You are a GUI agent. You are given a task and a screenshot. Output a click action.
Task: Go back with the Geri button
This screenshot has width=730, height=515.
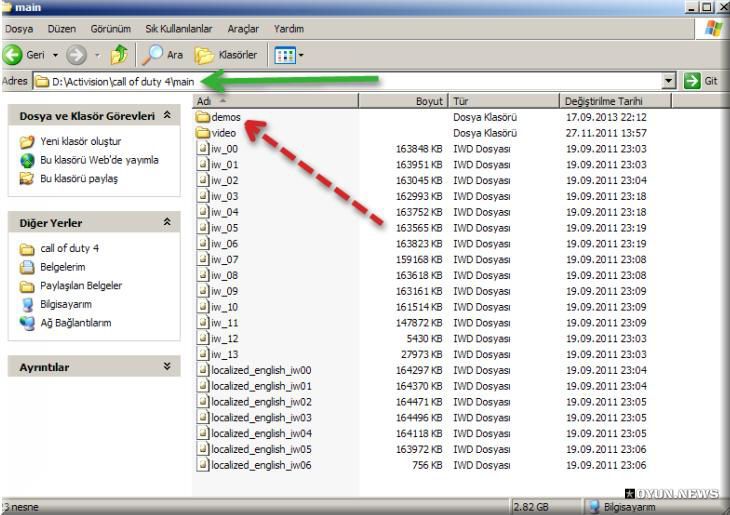coord(23,55)
